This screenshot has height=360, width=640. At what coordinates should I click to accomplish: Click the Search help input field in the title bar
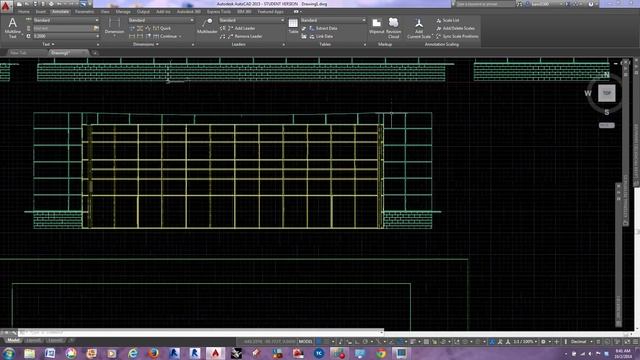tap(484, 4)
